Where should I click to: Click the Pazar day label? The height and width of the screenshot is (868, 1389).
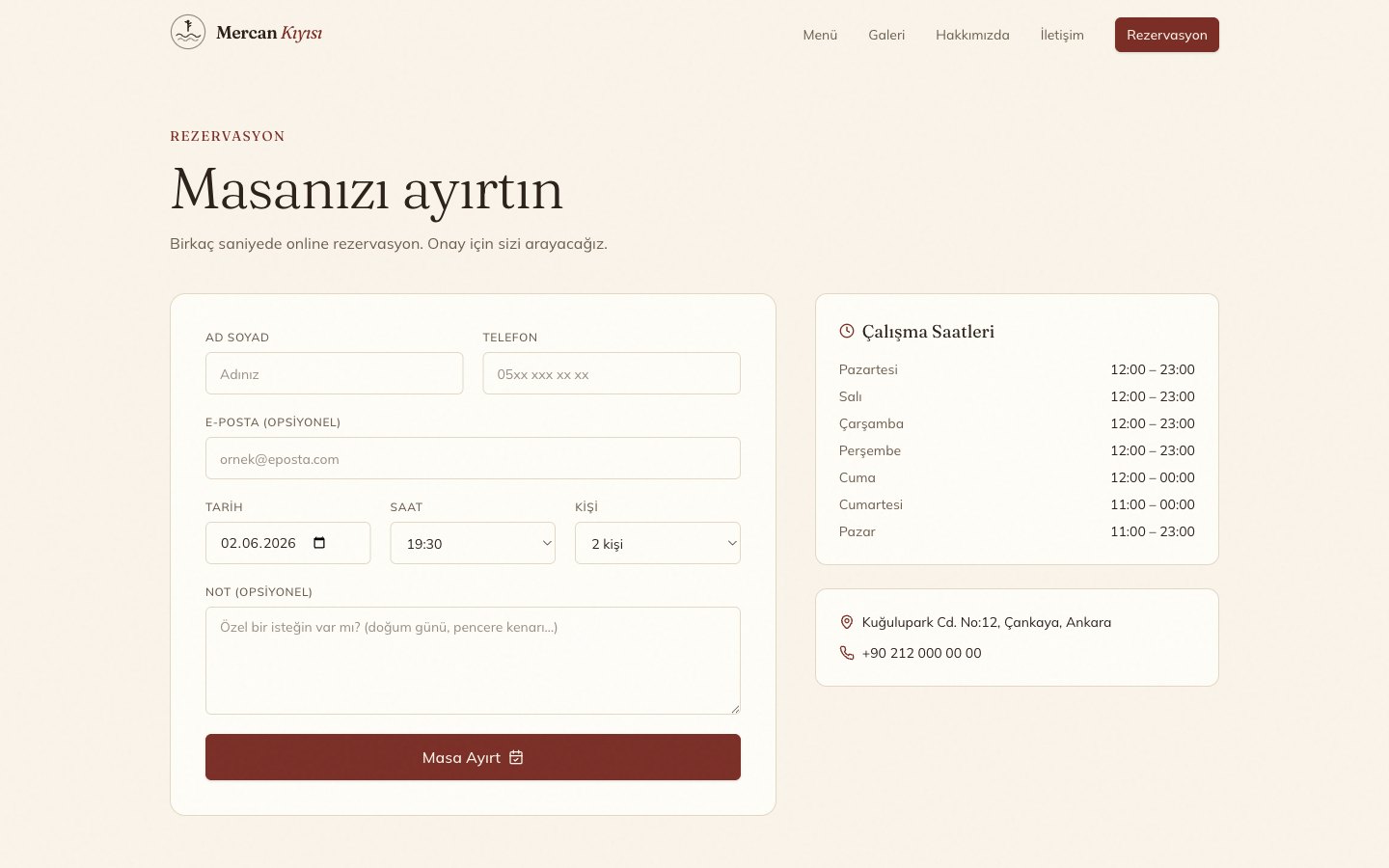click(x=858, y=531)
